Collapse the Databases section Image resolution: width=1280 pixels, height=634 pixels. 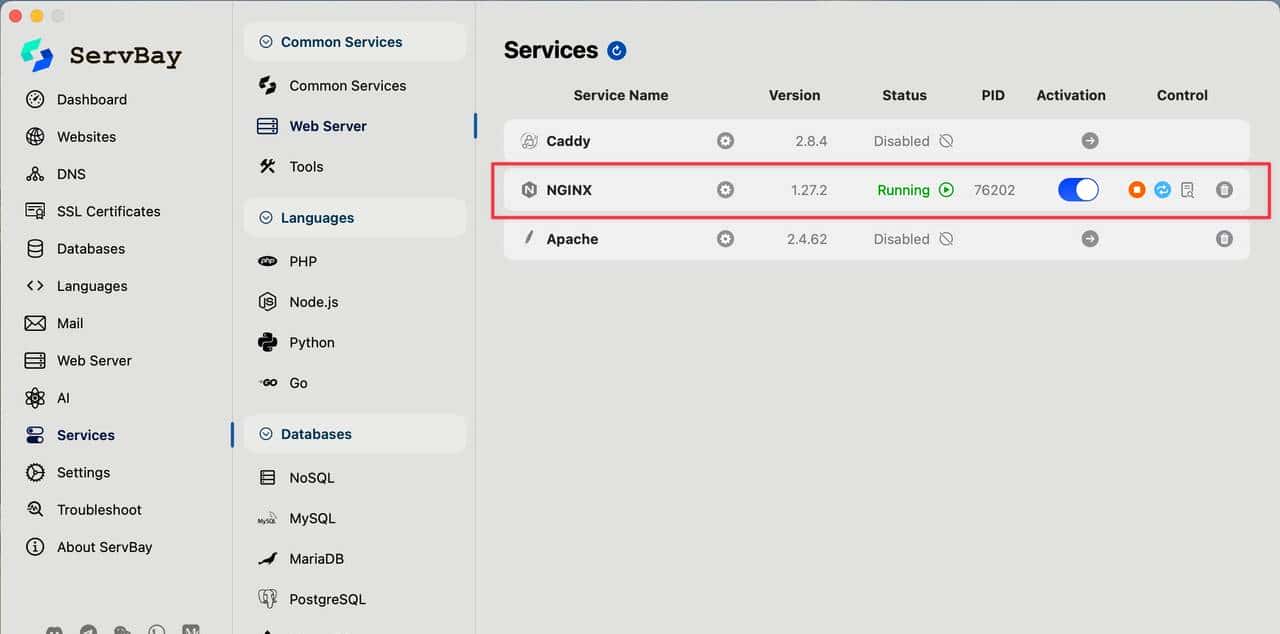click(x=266, y=434)
